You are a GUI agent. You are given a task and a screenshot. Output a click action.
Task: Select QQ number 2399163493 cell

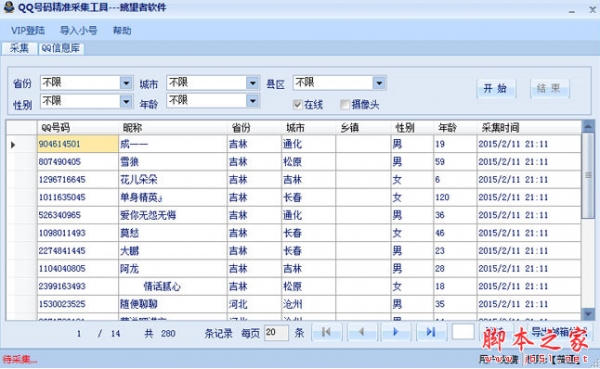click(x=78, y=286)
